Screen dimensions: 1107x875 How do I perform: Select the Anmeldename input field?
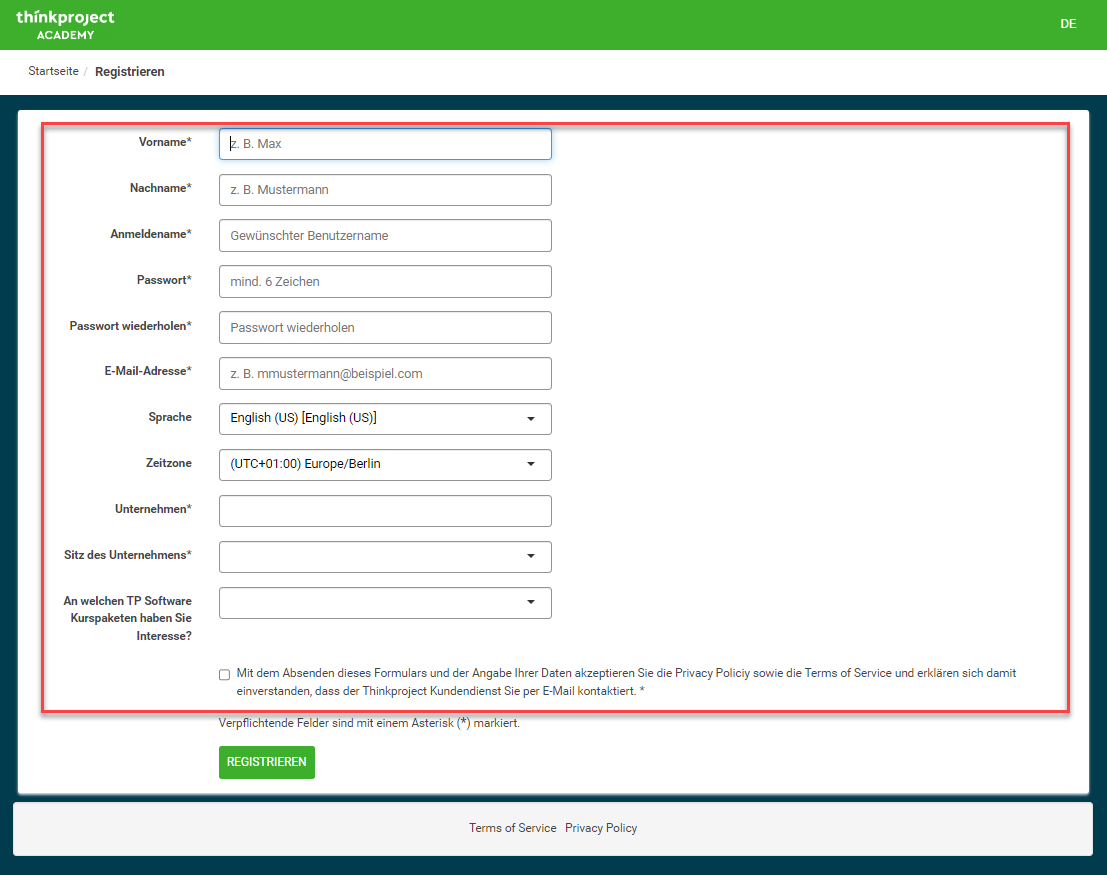coord(385,236)
